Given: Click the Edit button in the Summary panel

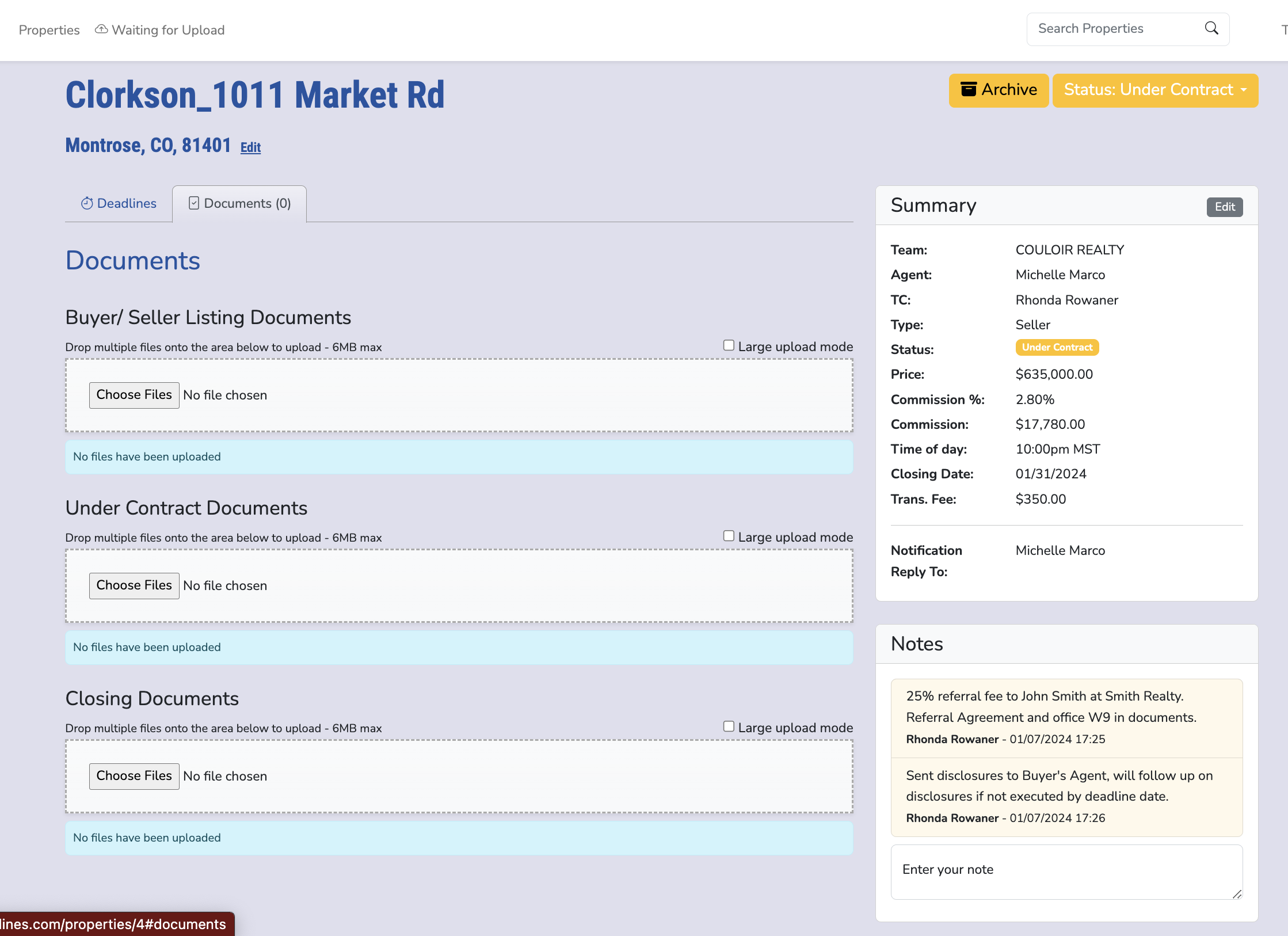Looking at the screenshot, I should point(1224,207).
